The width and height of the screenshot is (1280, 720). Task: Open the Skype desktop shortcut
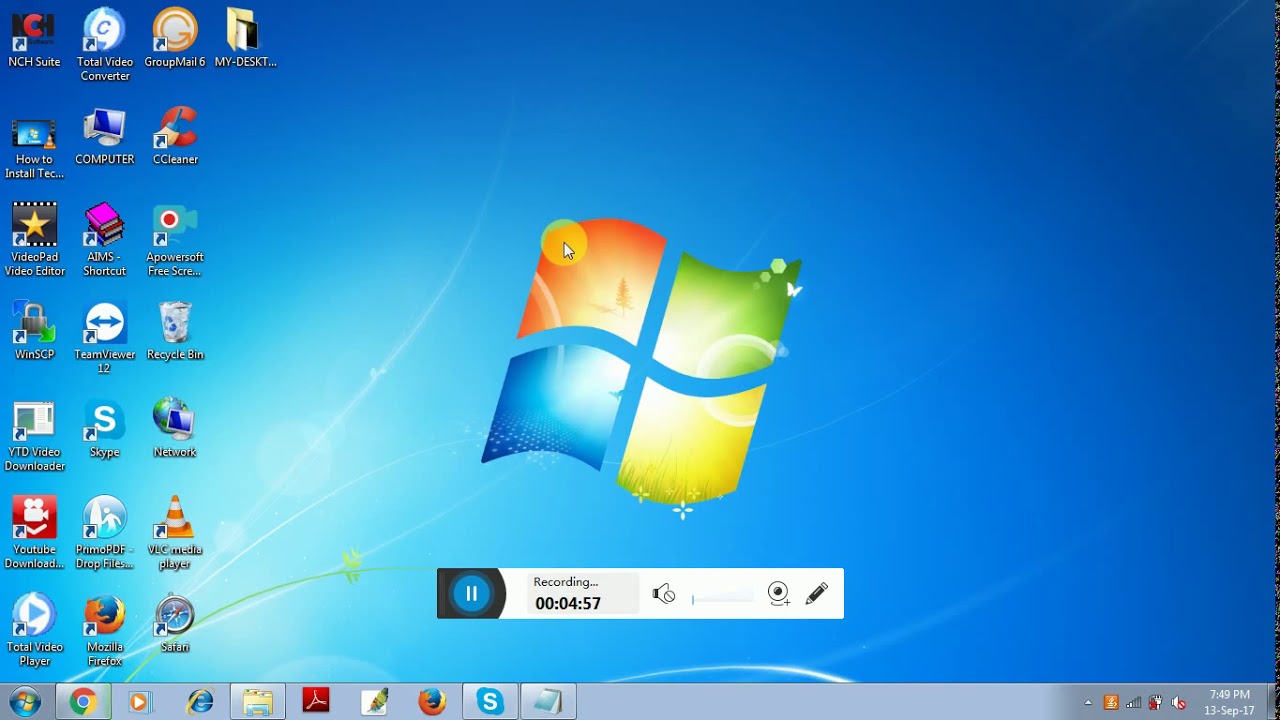(105, 428)
